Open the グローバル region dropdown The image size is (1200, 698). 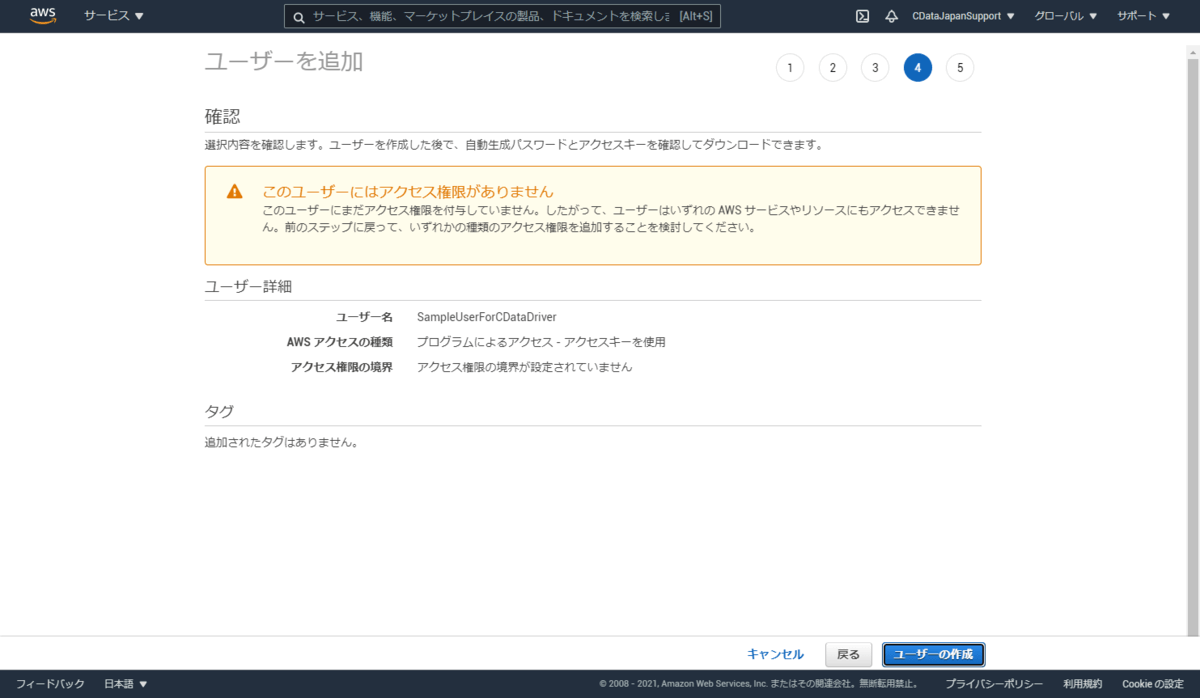click(1065, 16)
